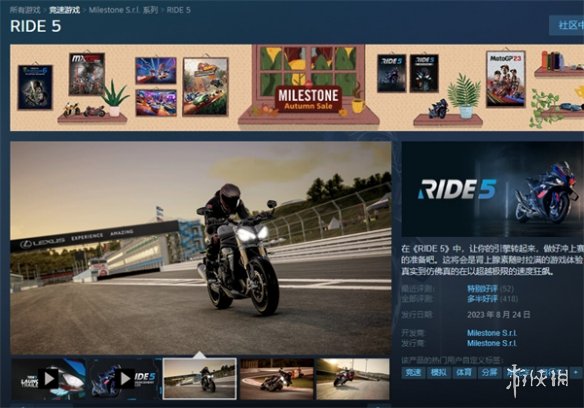
Task: Select the red track cornering screenshot thumbnail
Action: [276, 379]
